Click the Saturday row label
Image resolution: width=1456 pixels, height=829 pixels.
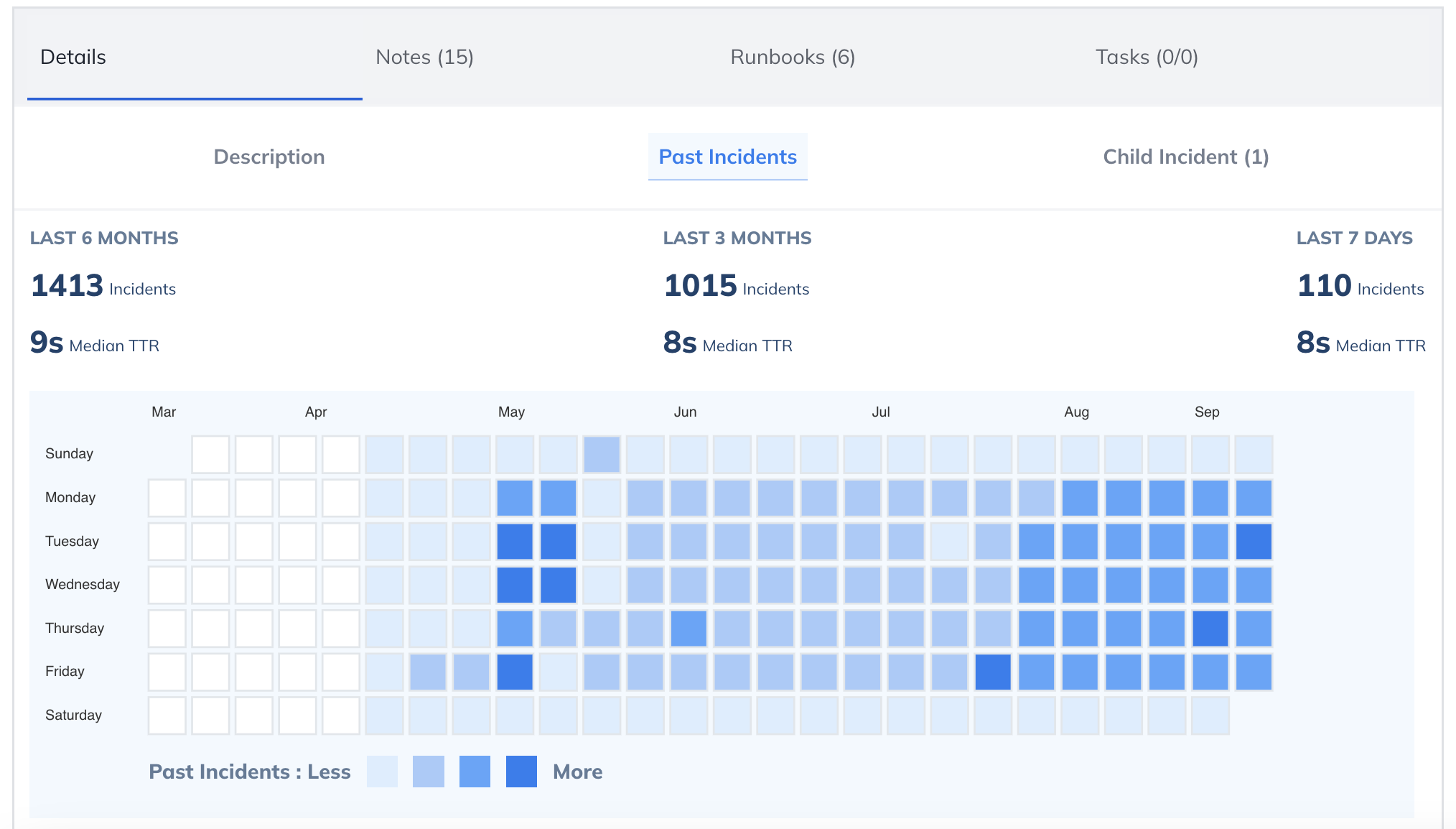pyautogui.click(x=73, y=714)
